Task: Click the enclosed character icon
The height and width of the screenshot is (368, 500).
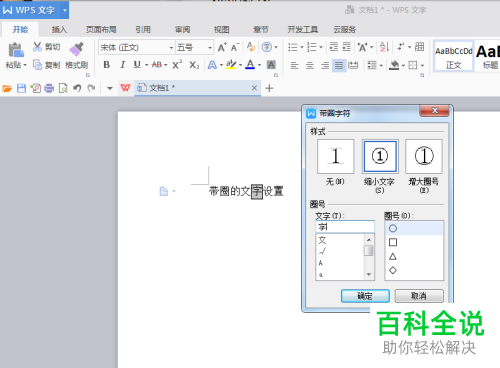Action: [x=267, y=47]
